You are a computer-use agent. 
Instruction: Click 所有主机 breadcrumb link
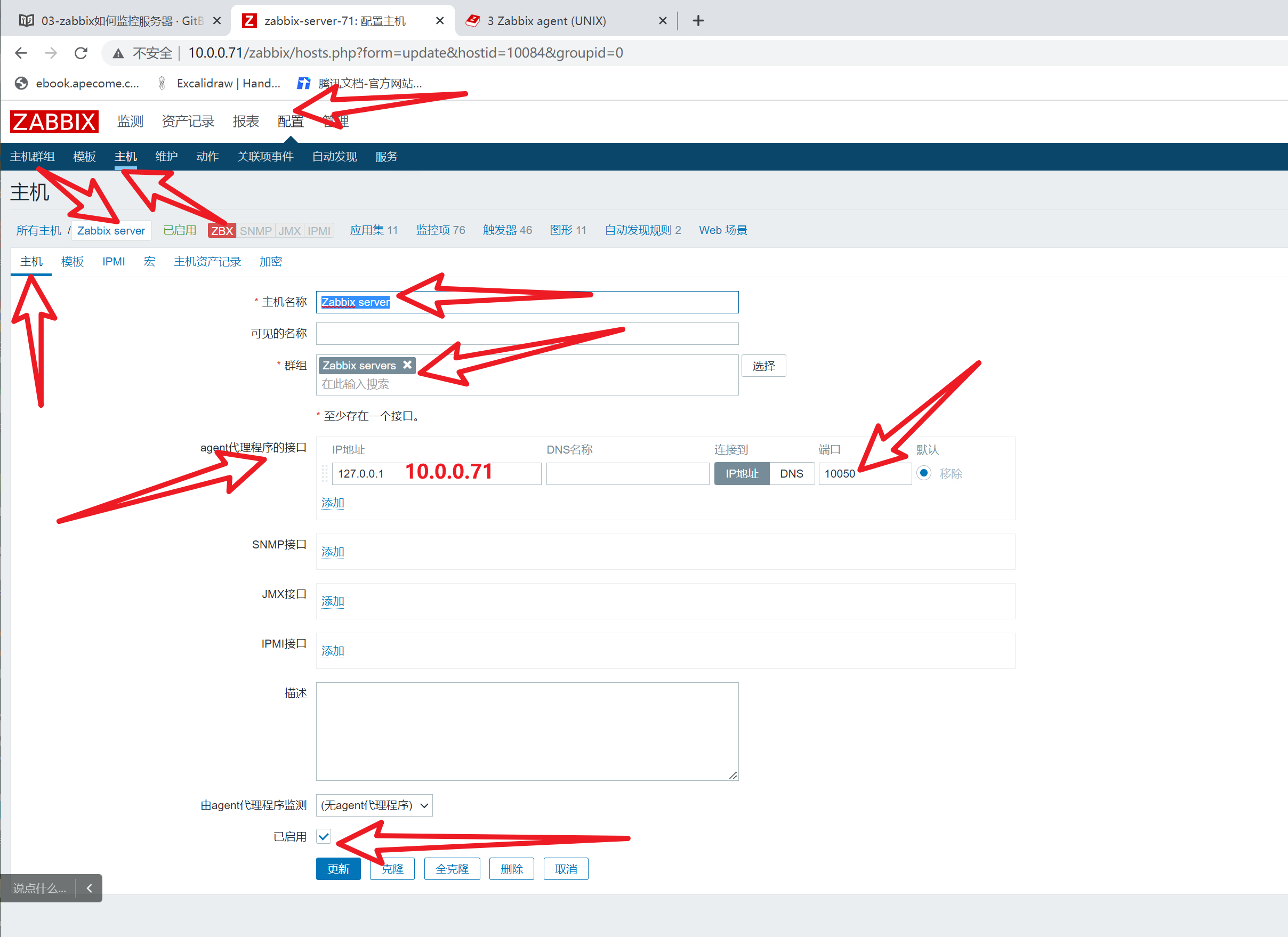[38, 231]
